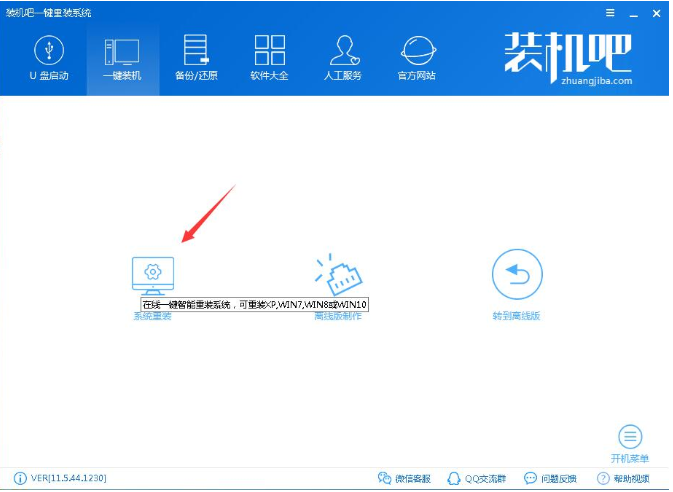This screenshot has width=673, height=492.
Task: Open 软件大全 software section
Action: click(270, 58)
